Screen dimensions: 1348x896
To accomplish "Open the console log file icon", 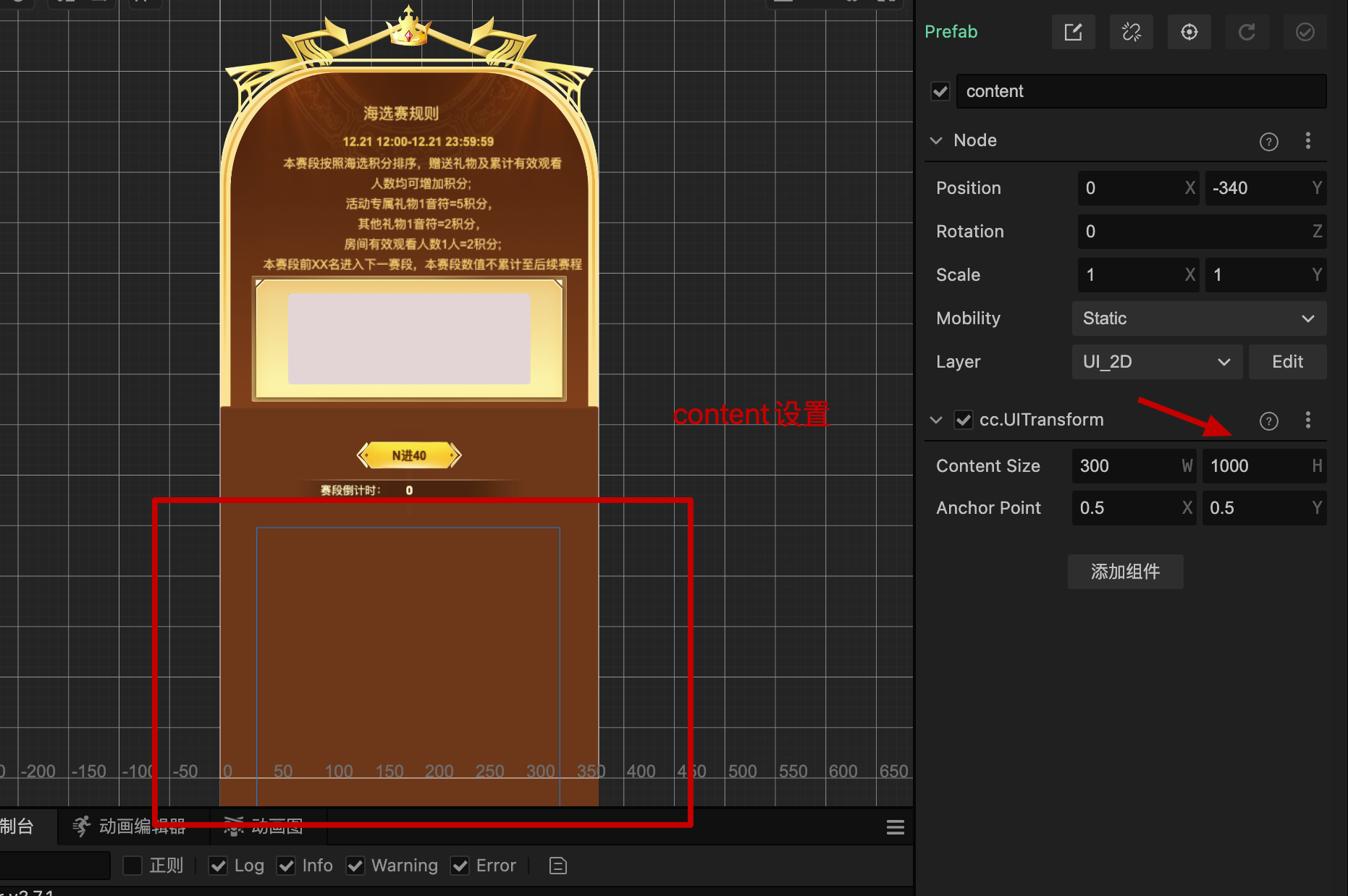I will (557, 866).
